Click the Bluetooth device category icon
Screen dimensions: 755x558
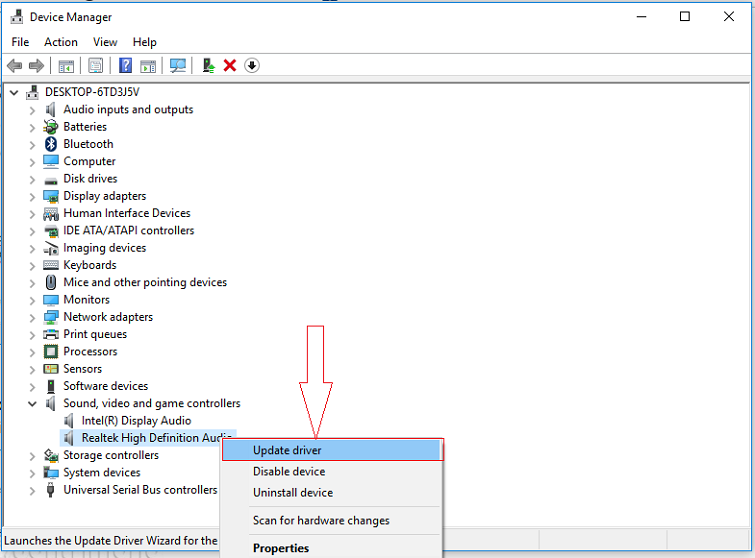point(51,144)
